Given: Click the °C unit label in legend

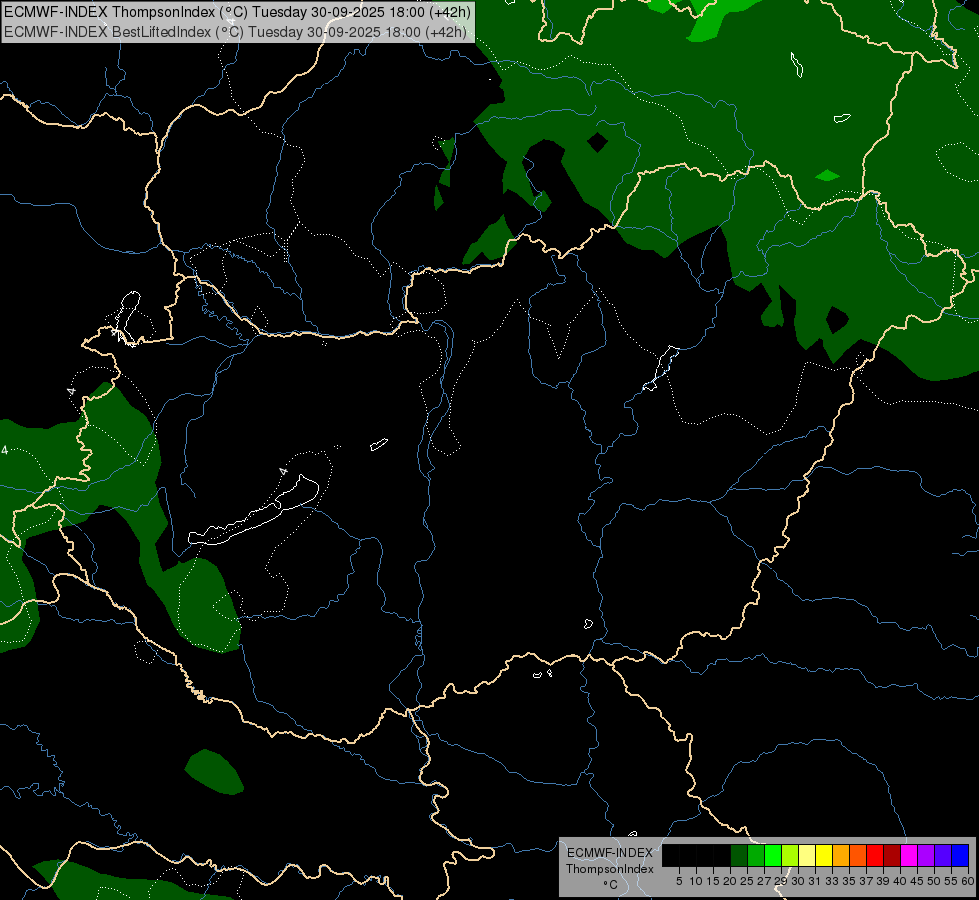Looking at the screenshot, I should [x=611, y=885].
